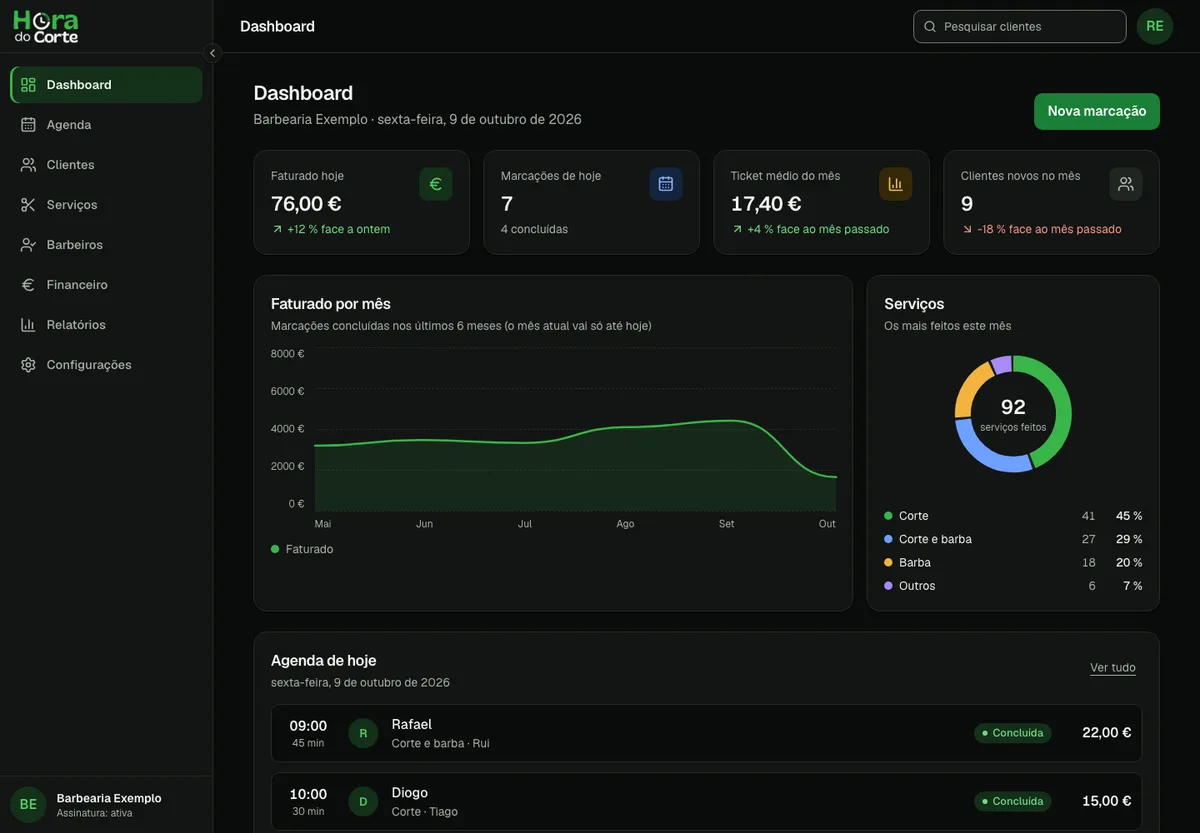Click the Dashboard grid icon in sidebar
This screenshot has width=1200, height=833.
pos(28,85)
